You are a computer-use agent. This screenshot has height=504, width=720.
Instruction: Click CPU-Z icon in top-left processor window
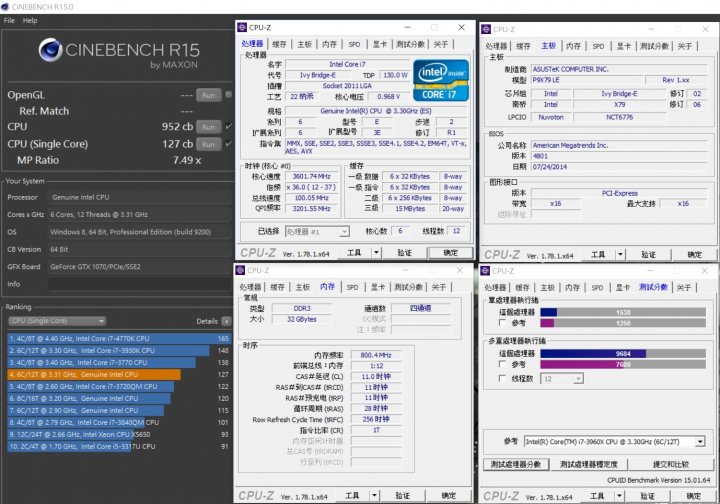(242, 28)
